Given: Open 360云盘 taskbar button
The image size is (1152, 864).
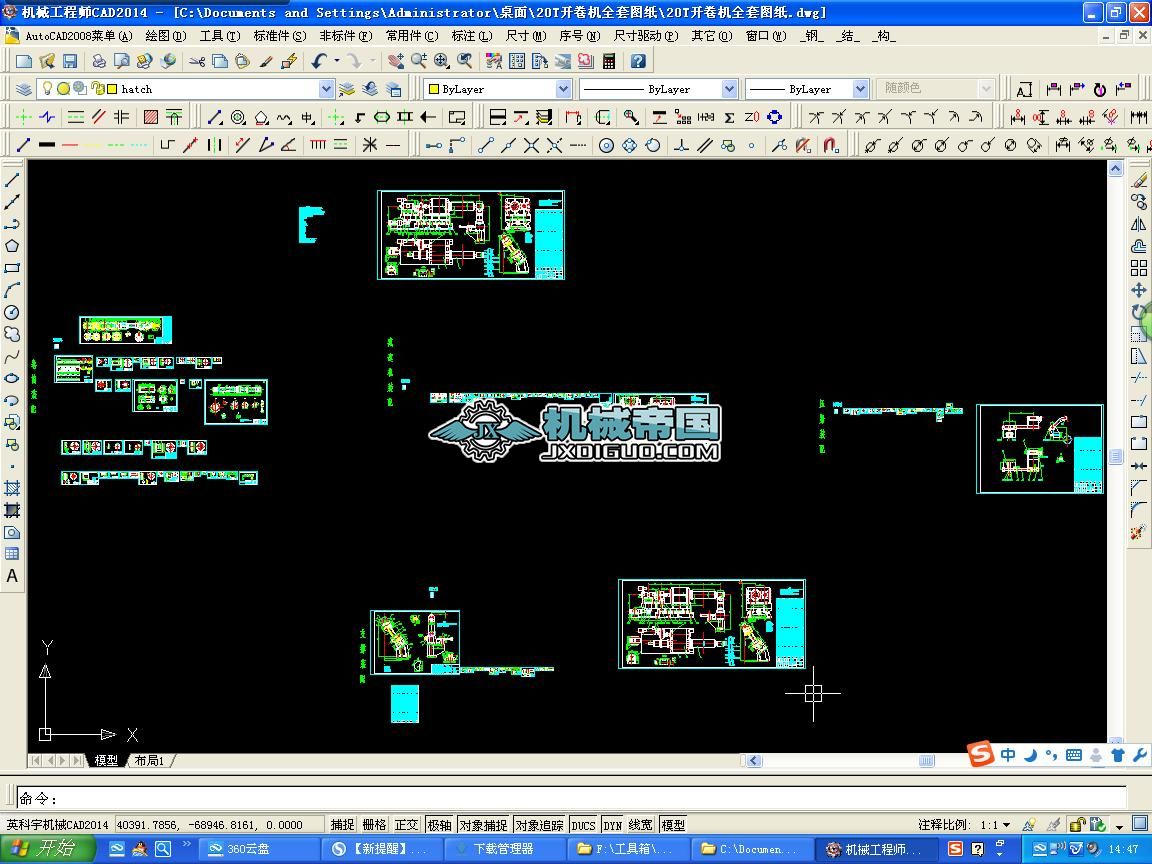Looking at the screenshot, I should pyautogui.click(x=259, y=849).
